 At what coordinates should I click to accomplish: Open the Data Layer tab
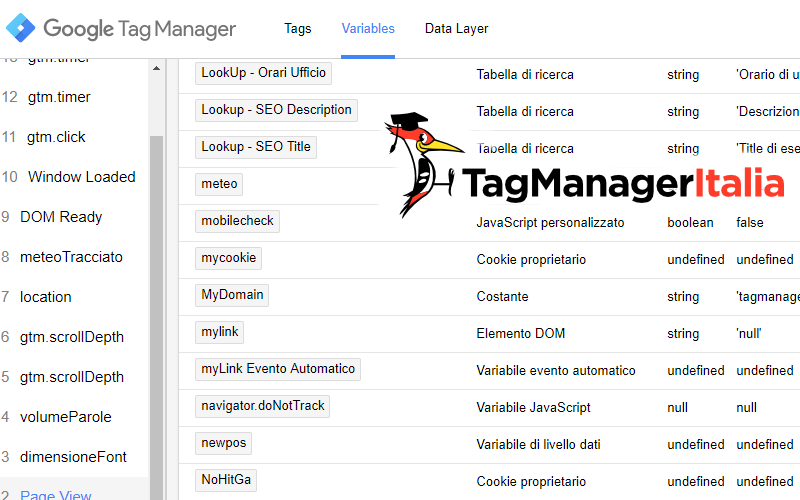457,29
